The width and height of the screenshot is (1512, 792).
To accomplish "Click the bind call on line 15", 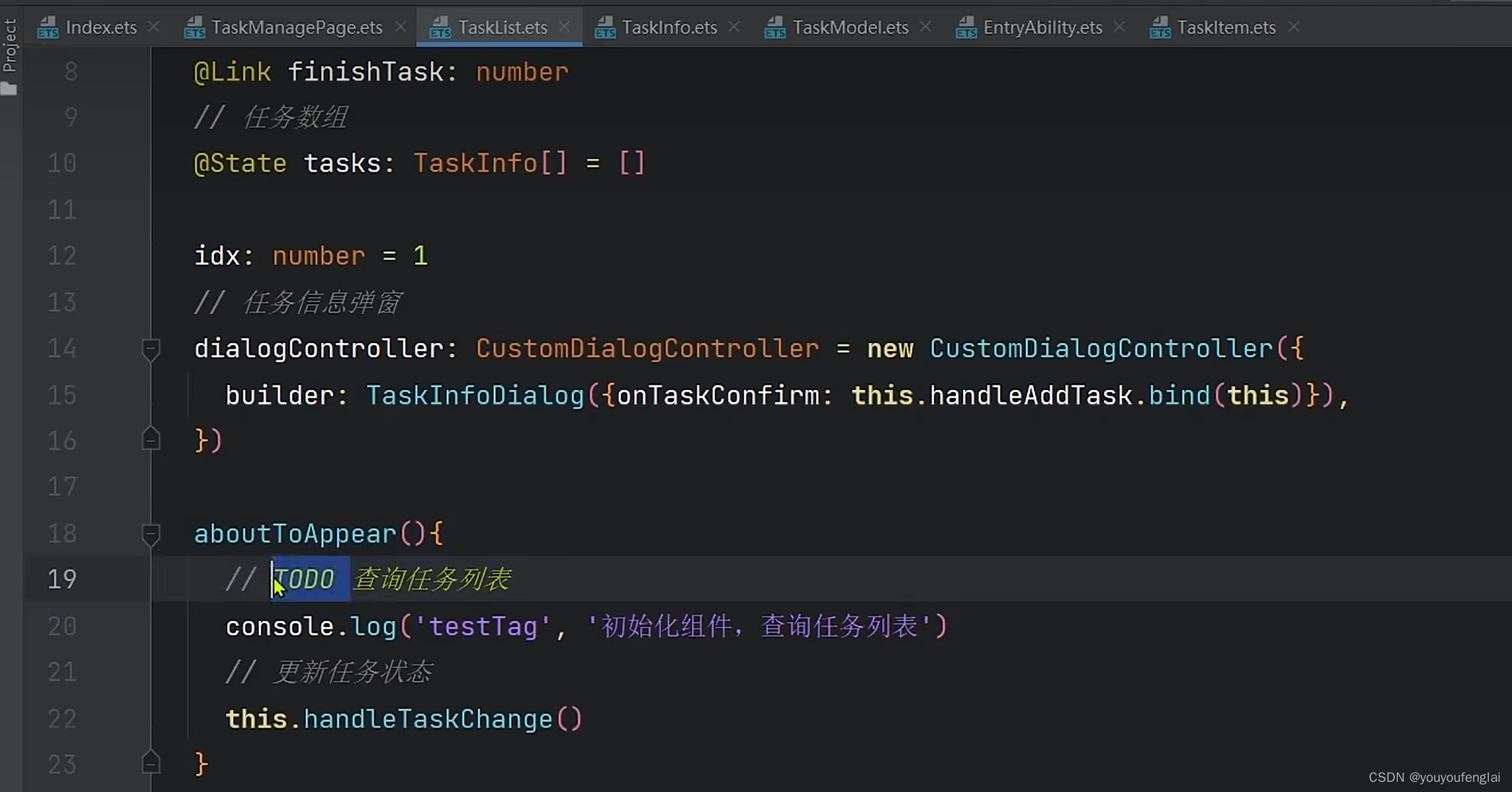I will 1179,396.
